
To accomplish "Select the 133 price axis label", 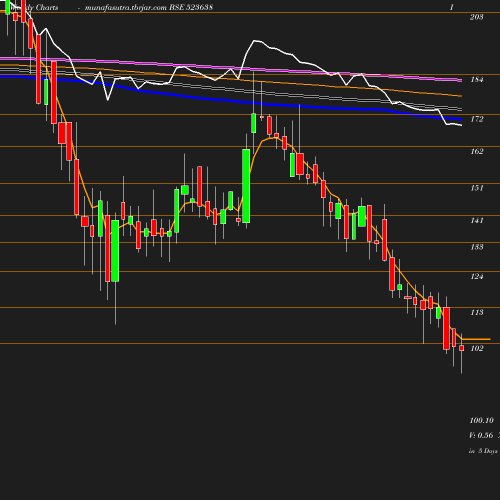I will [477, 247].
